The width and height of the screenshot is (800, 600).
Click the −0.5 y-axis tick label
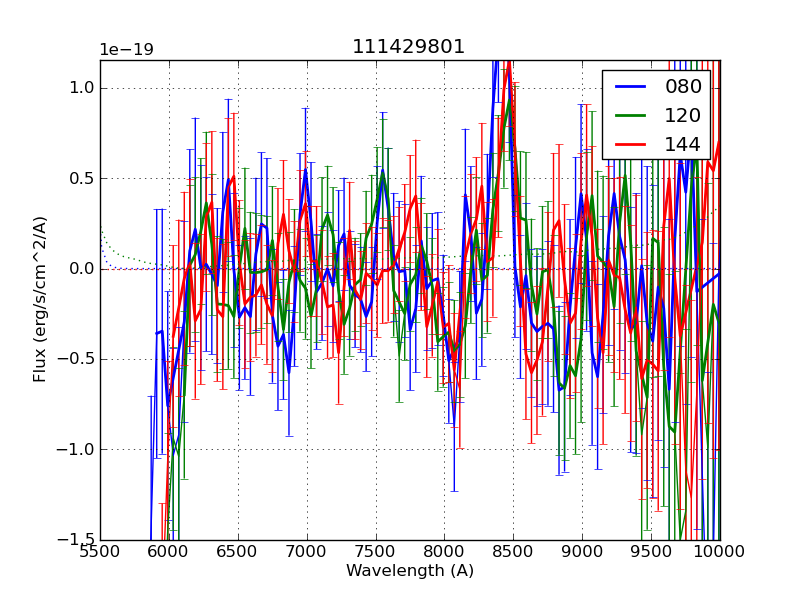[x=76, y=359]
